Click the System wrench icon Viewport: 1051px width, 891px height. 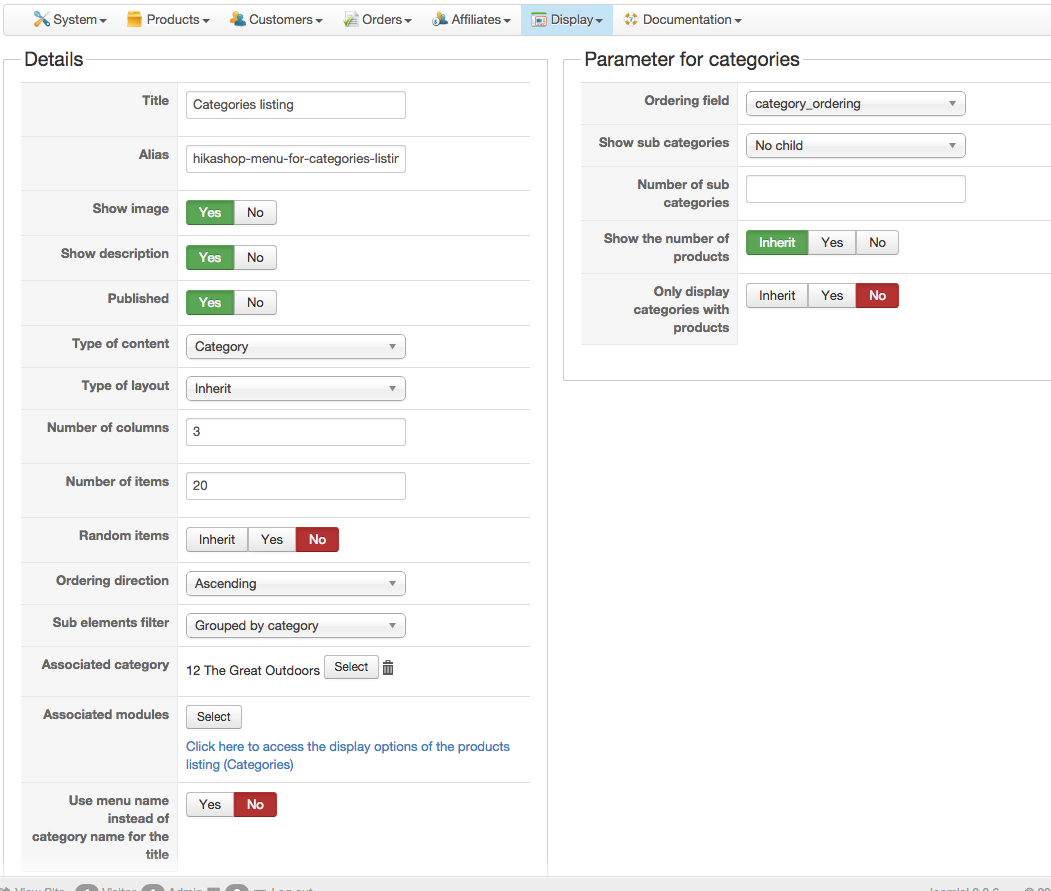tap(42, 19)
